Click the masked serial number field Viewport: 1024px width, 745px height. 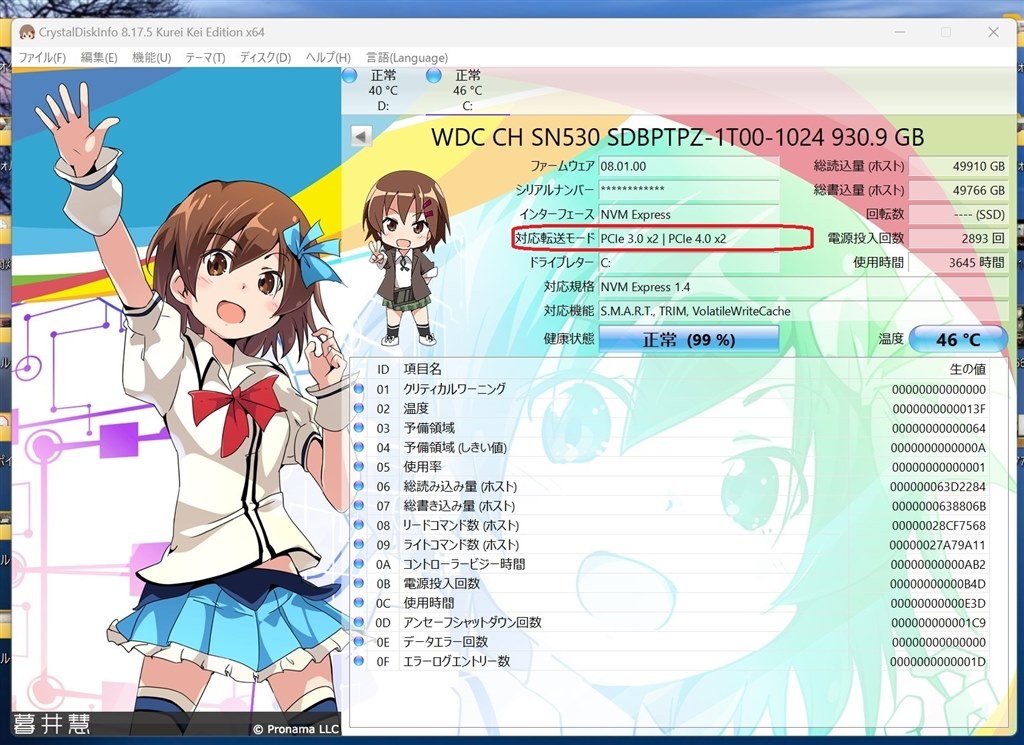(x=689, y=190)
